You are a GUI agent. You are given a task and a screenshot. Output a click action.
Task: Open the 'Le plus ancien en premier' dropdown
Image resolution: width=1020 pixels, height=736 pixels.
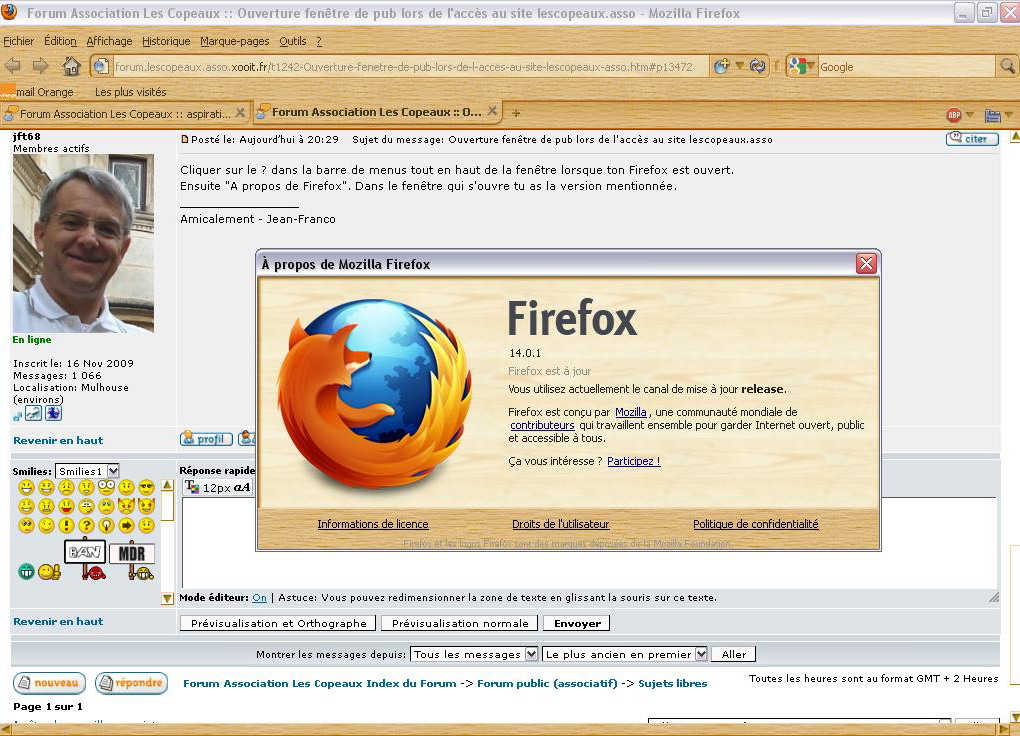(x=624, y=654)
